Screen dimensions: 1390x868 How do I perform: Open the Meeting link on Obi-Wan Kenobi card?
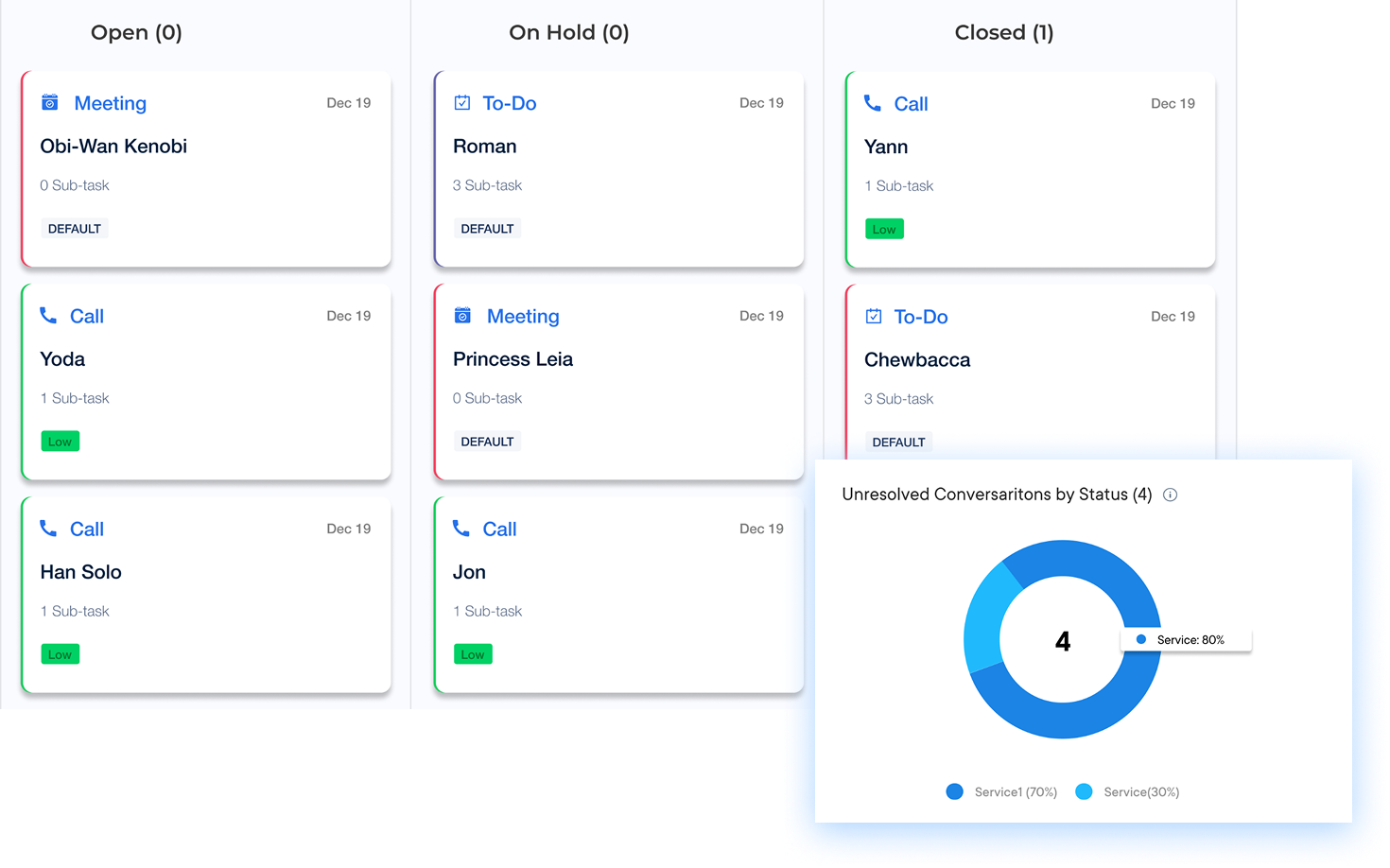tap(111, 103)
